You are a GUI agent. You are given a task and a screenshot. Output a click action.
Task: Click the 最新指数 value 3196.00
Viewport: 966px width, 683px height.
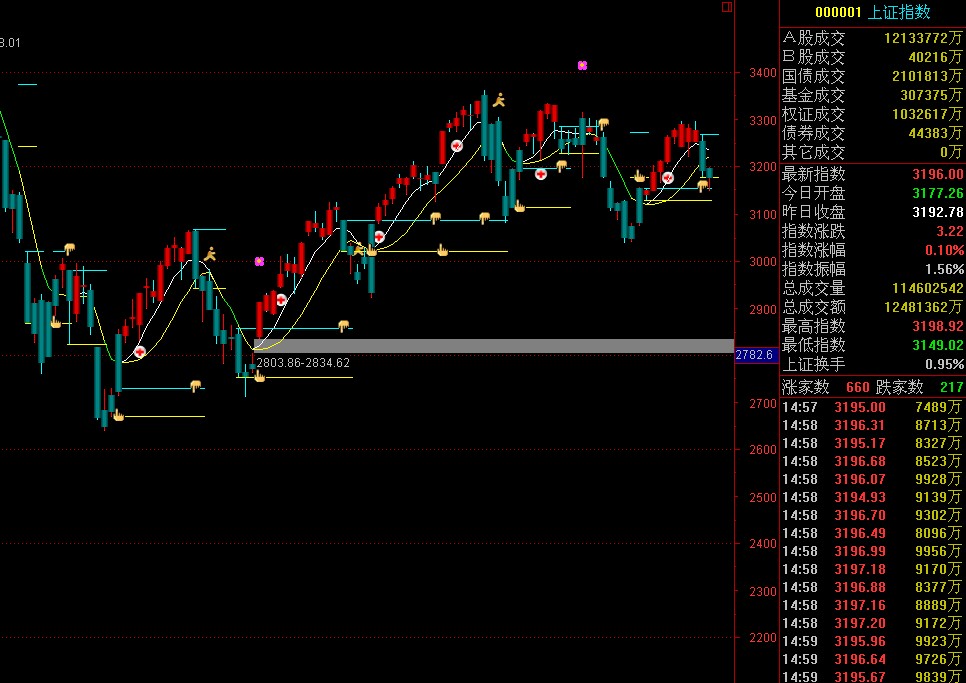(938, 174)
